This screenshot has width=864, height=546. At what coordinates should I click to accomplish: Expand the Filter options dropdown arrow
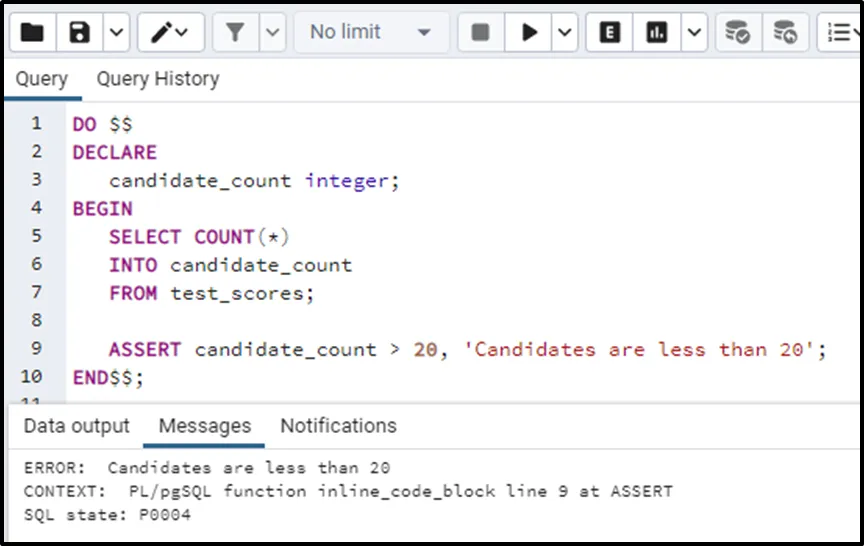point(272,33)
